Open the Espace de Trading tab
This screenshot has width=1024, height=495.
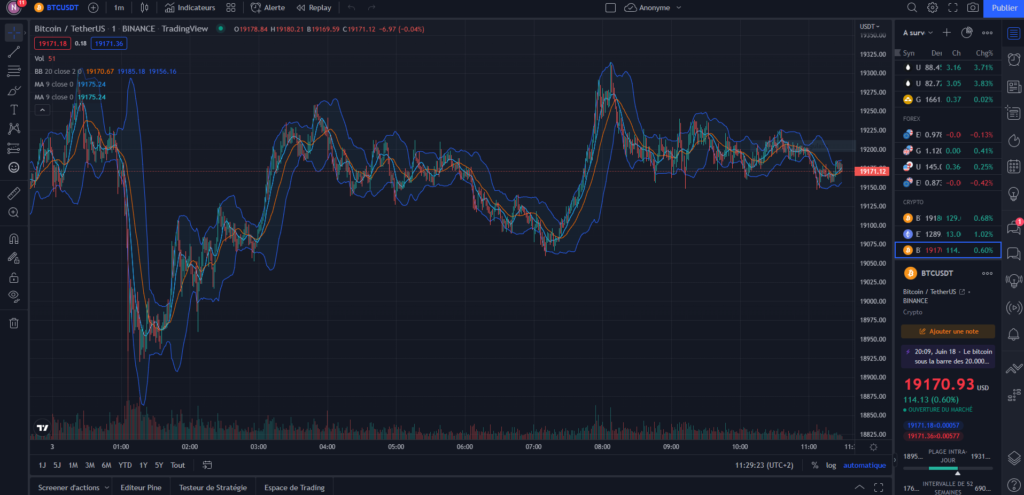(295, 487)
